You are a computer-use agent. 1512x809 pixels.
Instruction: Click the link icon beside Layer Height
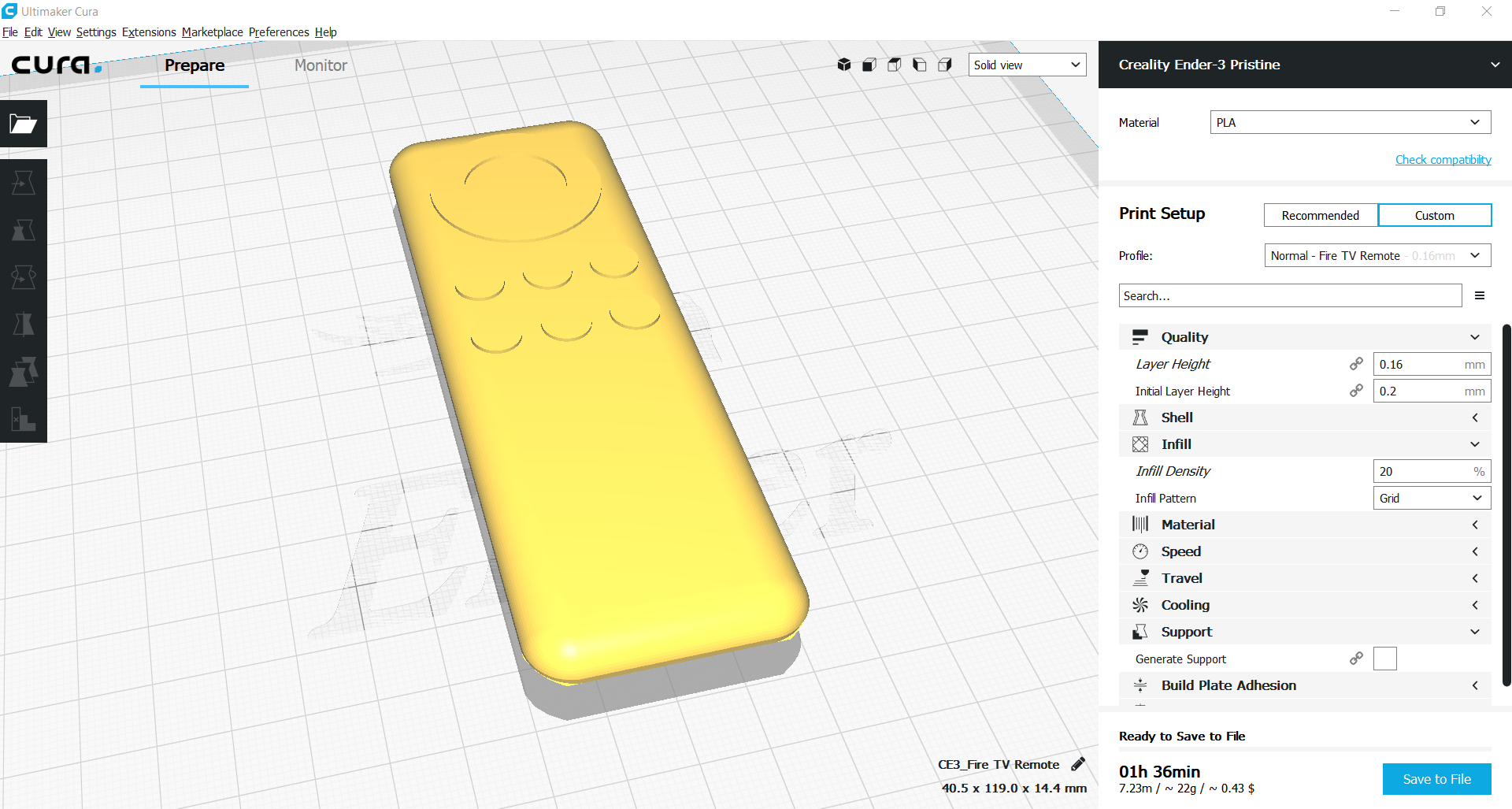click(x=1356, y=364)
